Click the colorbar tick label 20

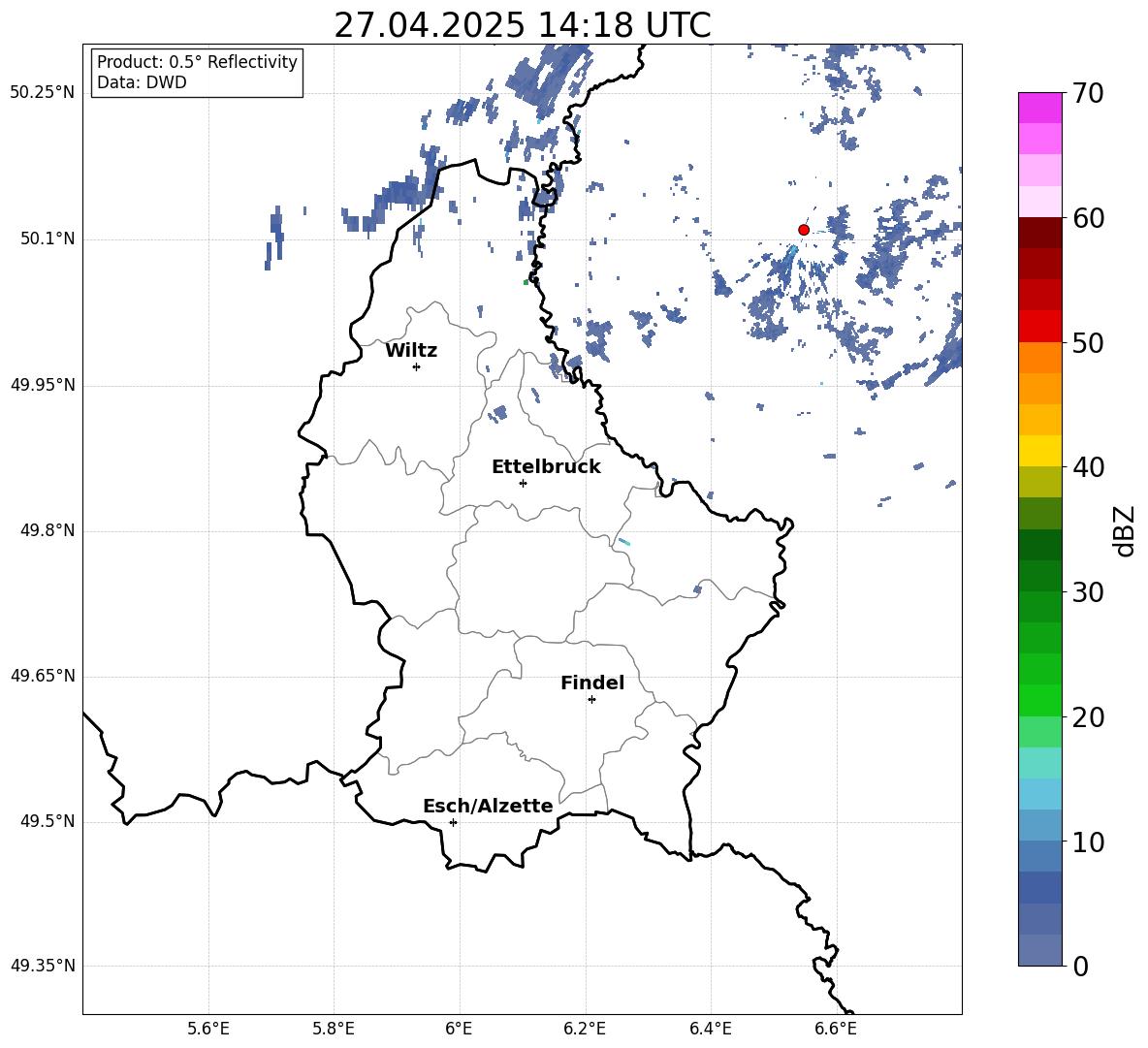point(1088,717)
